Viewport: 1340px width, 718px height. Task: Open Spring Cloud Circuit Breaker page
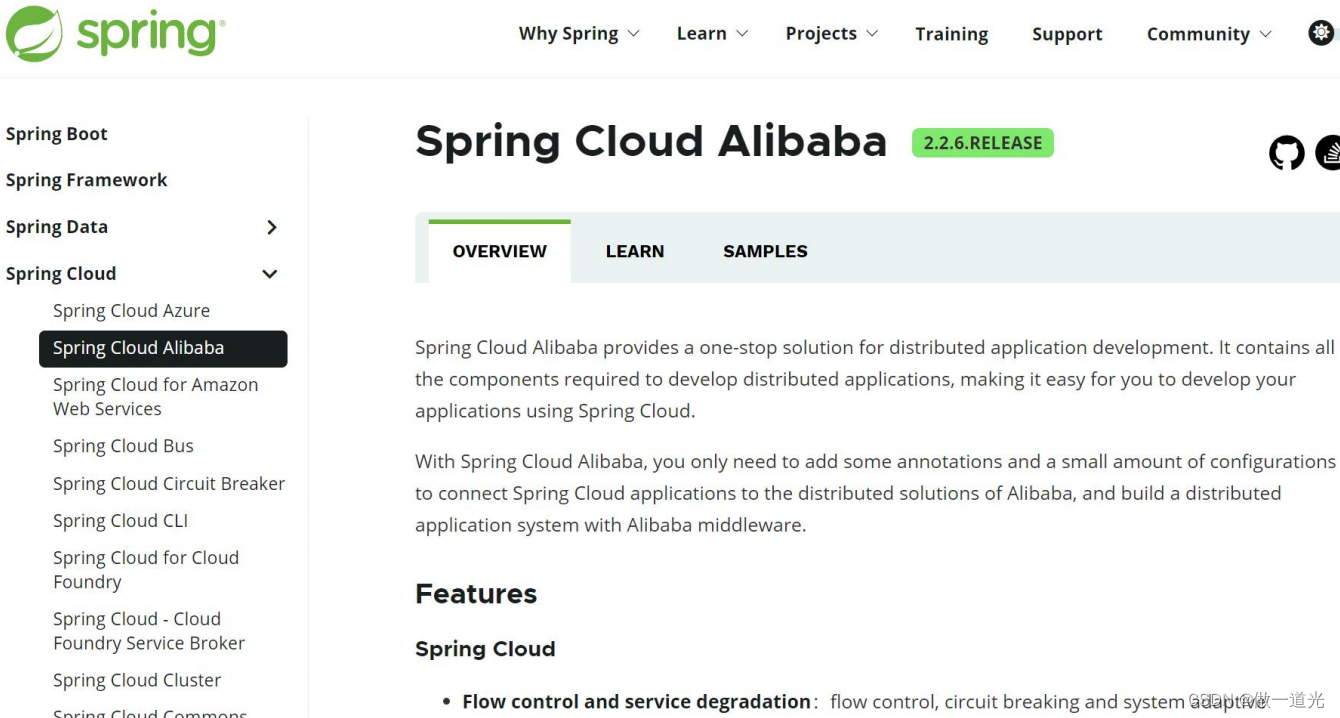tap(169, 483)
